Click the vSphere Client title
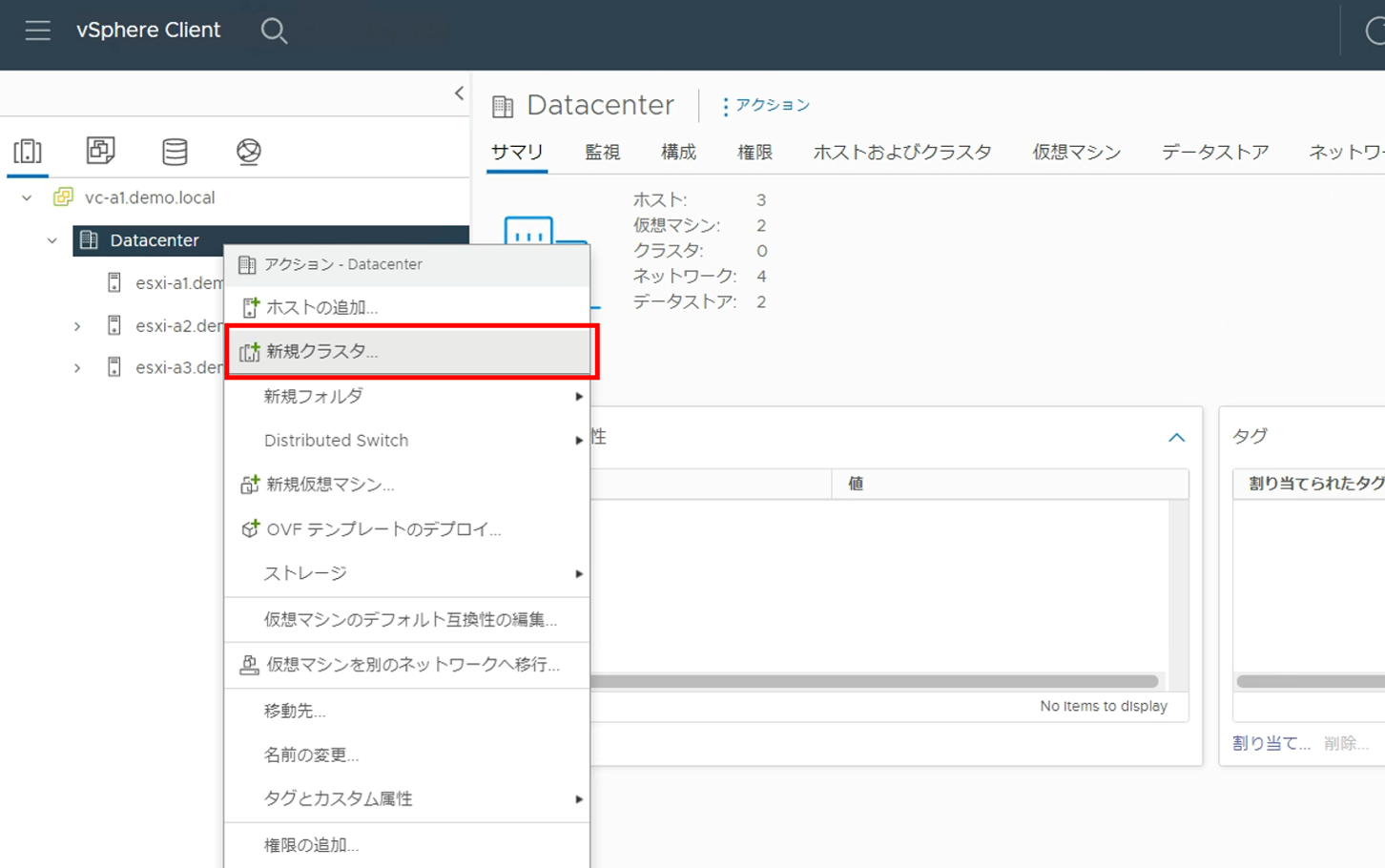The width and height of the screenshot is (1385, 868). [x=148, y=30]
